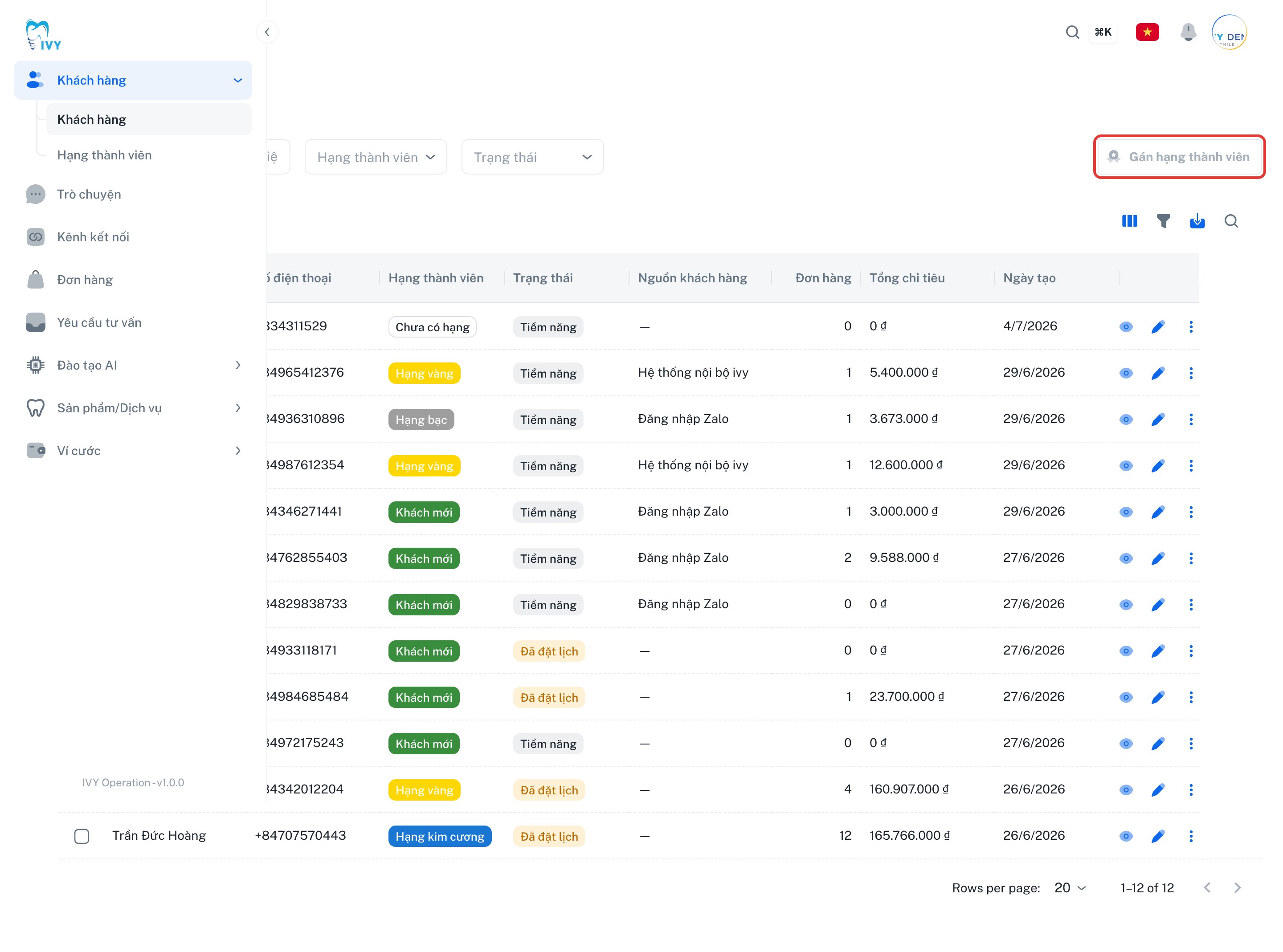
Task: Export table with download icon
Action: click(x=1197, y=221)
